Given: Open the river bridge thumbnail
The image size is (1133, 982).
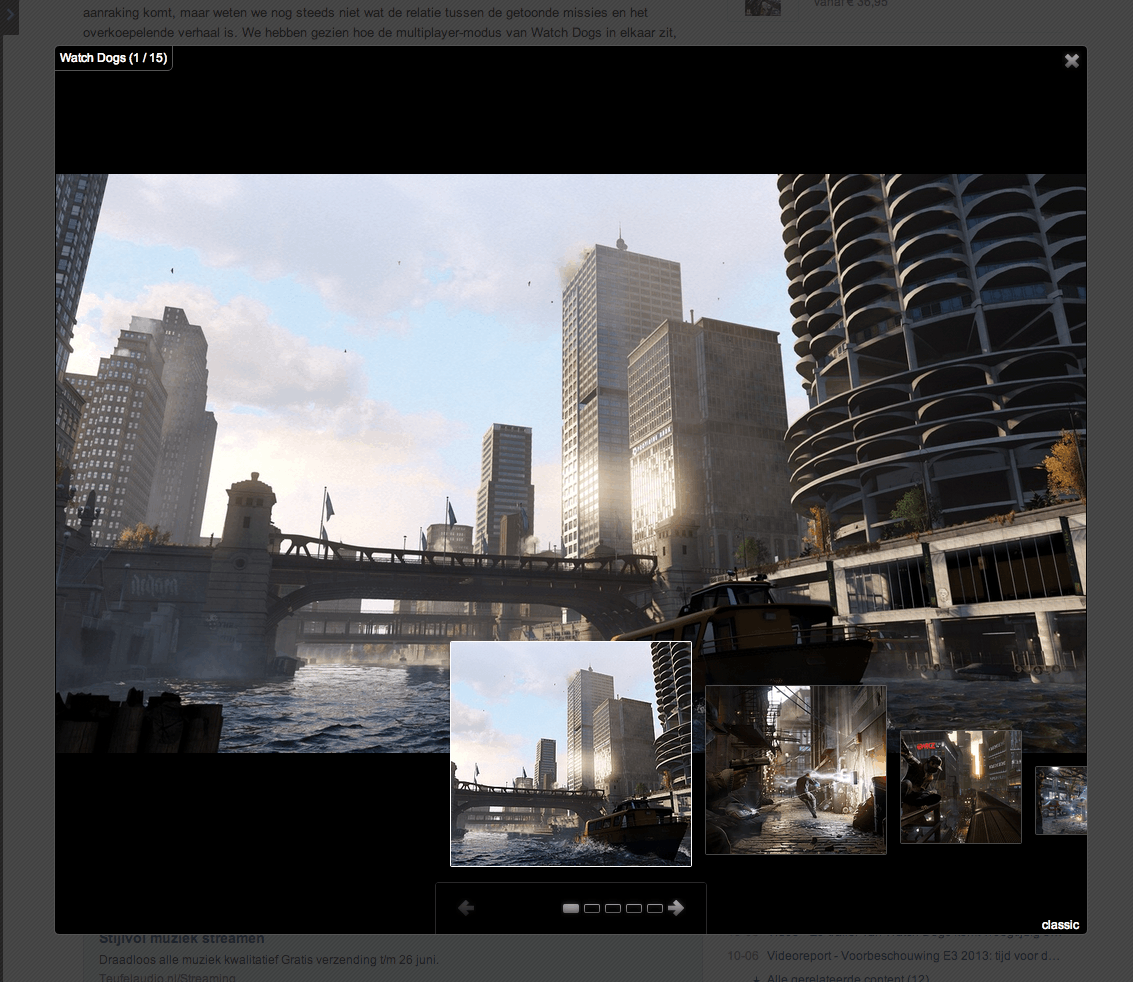Looking at the screenshot, I should click(571, 754).
